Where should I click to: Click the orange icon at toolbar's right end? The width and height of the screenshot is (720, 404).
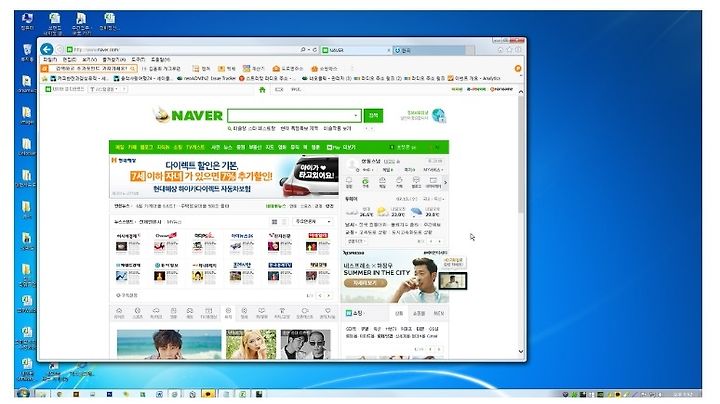518,68
